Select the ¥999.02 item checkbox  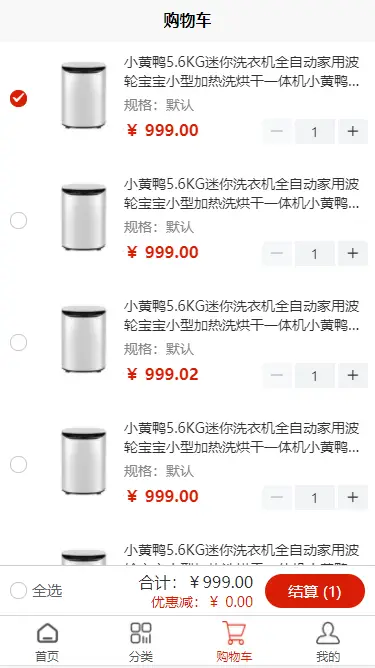[x=18, y=342]
